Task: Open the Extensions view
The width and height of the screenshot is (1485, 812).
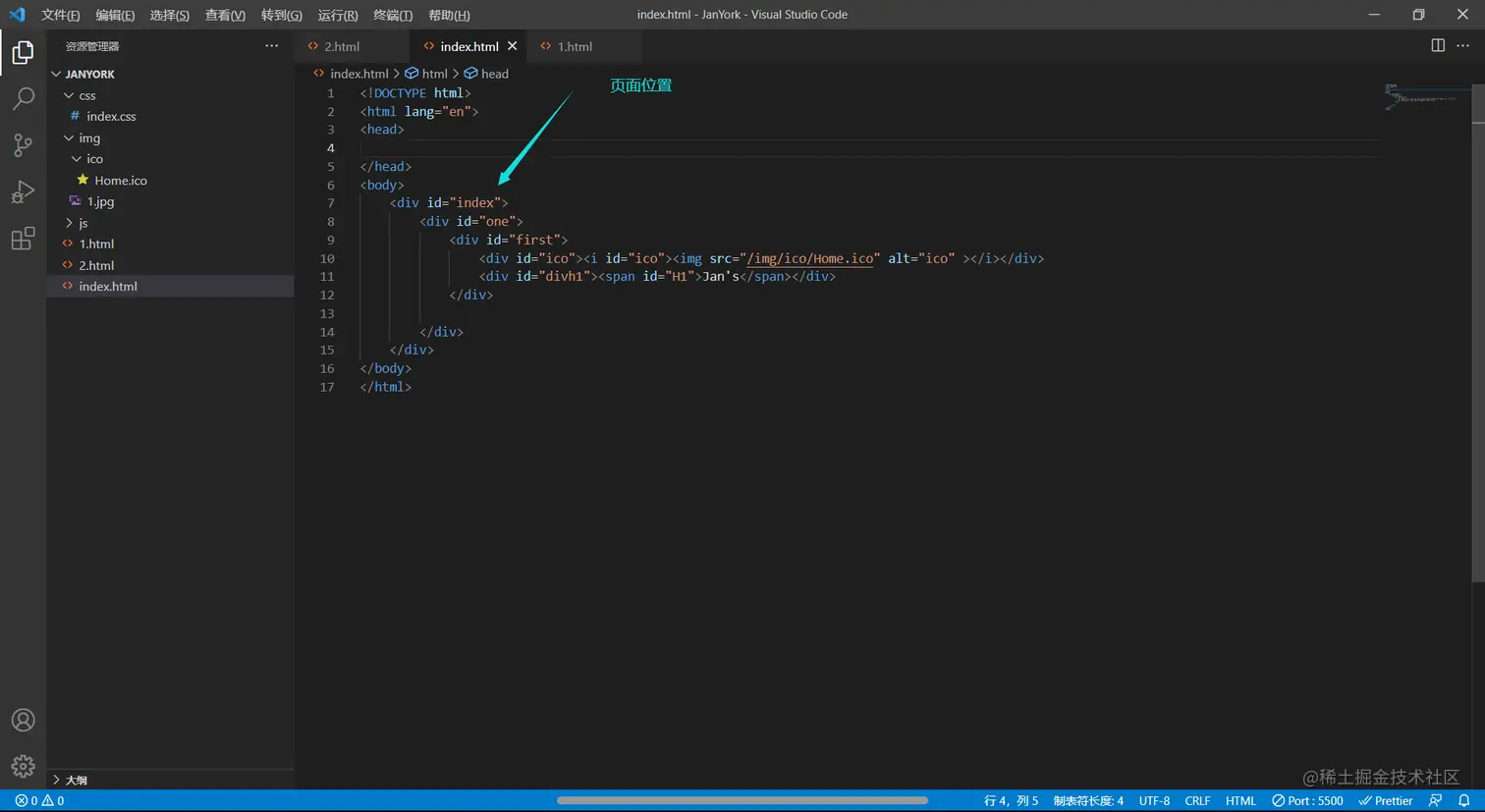Action: (23, 239)
